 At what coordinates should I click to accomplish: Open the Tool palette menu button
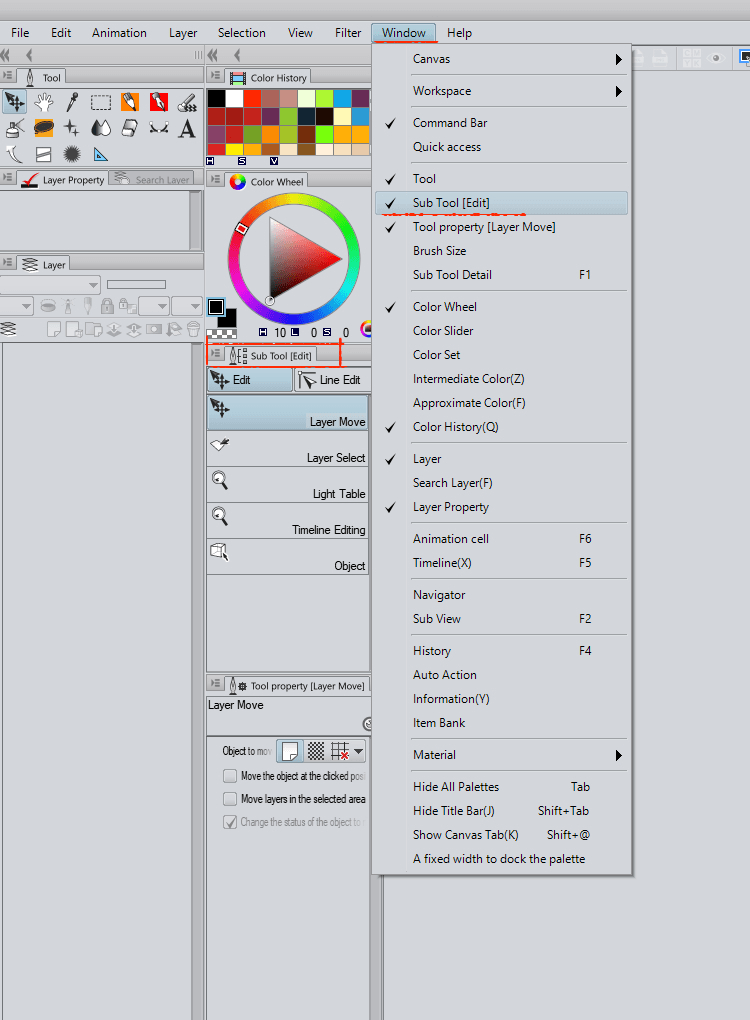(x=7, y=77)
